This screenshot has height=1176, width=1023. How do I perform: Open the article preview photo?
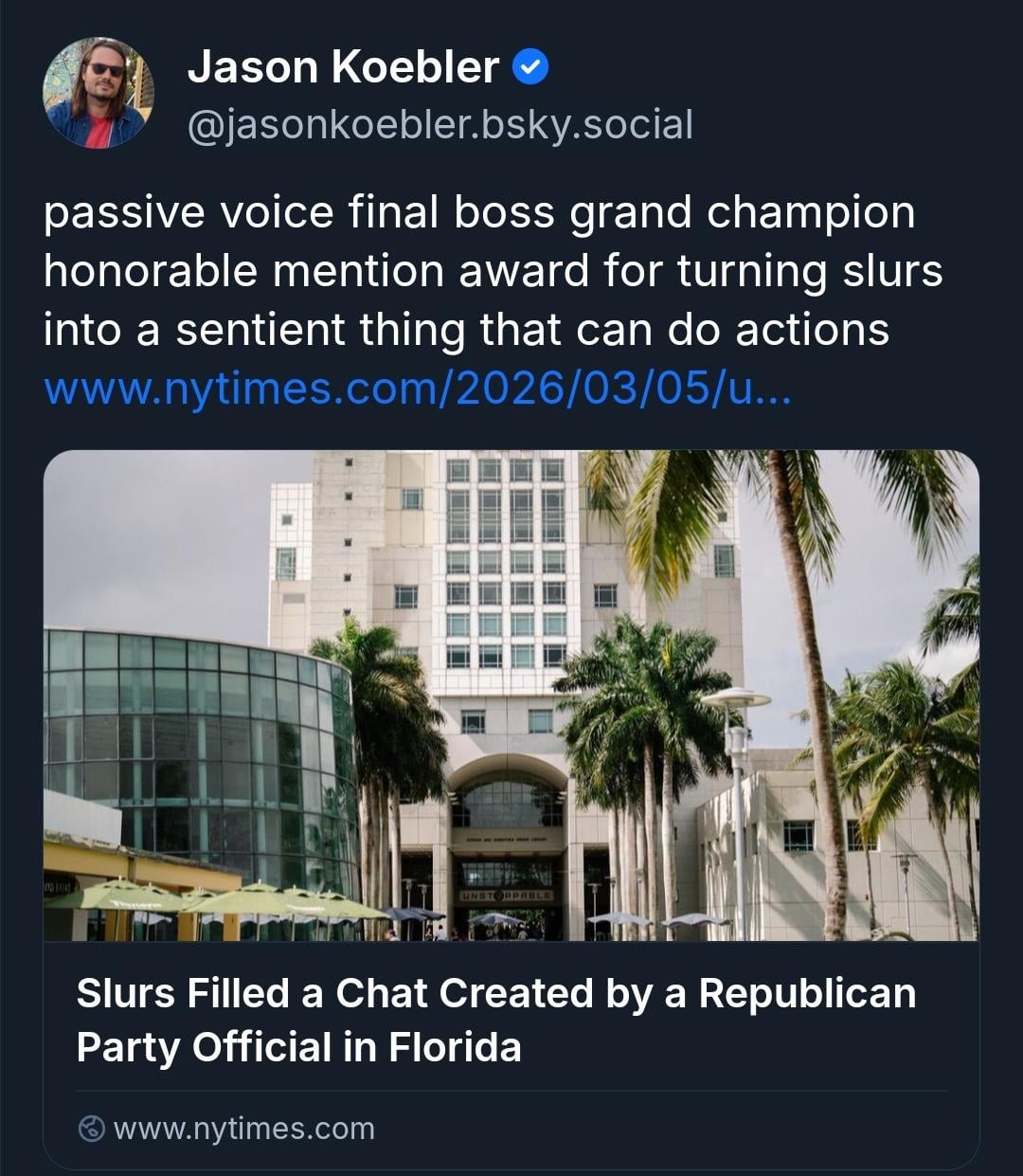pos(511,695)
